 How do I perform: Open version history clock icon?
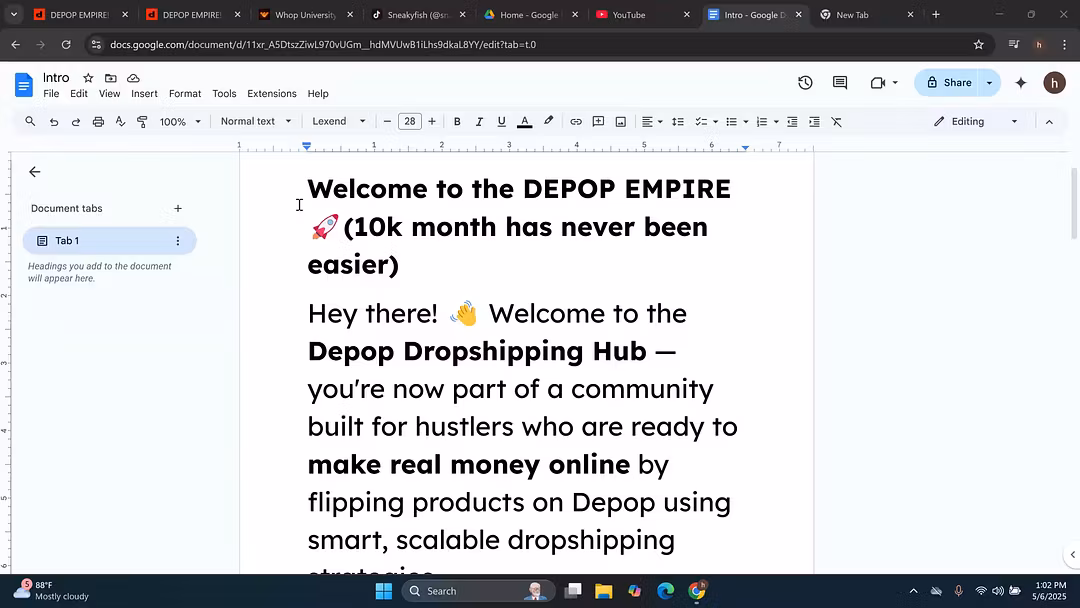pyautogui.click(x=805, y=83)
